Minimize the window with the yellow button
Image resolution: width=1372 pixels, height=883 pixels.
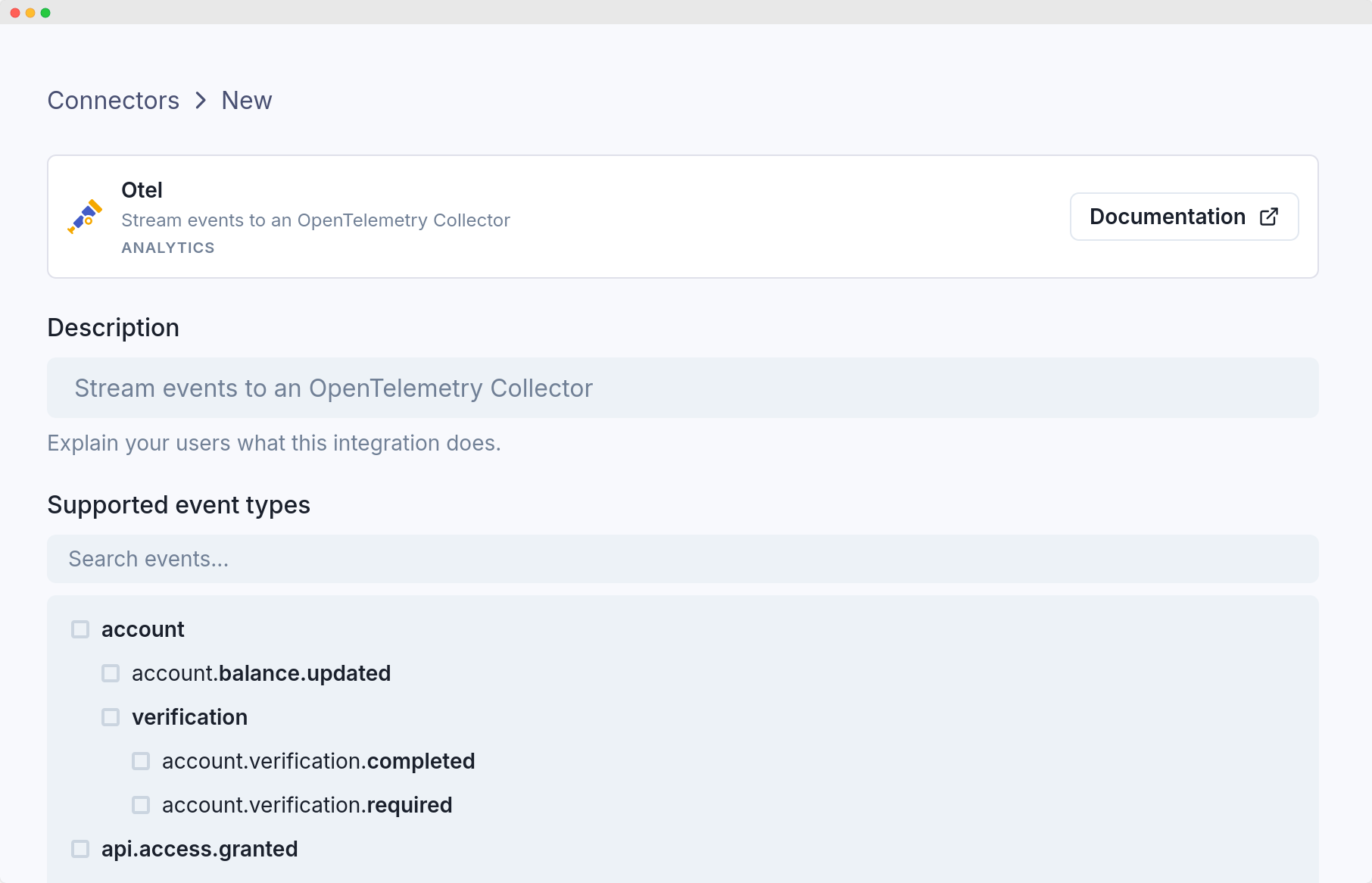click(30, 13)
